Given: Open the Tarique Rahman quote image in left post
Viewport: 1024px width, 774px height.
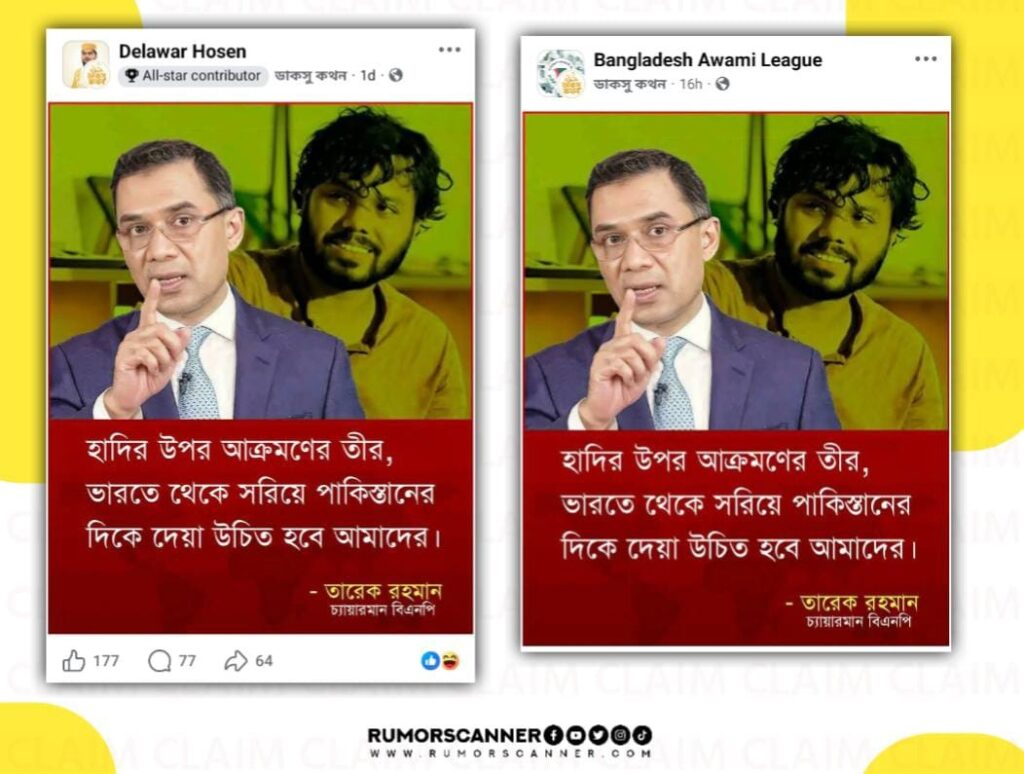Looking at the screenshot, I should [261, 368].
